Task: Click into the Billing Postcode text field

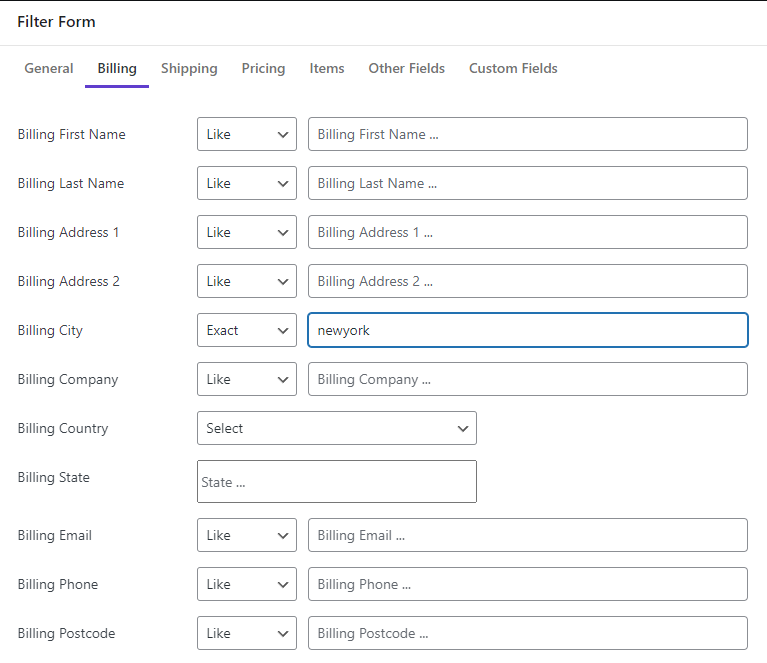Action: (528, 633)
